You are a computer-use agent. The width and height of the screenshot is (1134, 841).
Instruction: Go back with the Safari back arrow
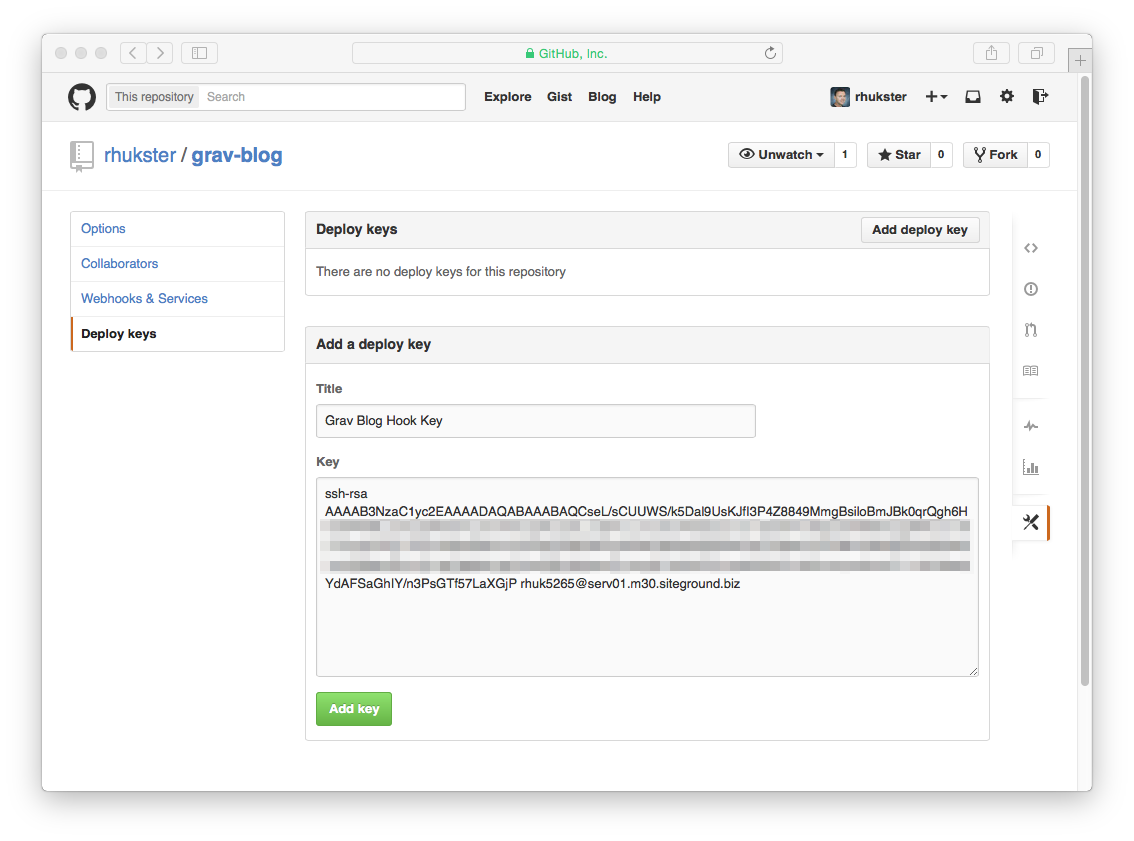(133, 53)
